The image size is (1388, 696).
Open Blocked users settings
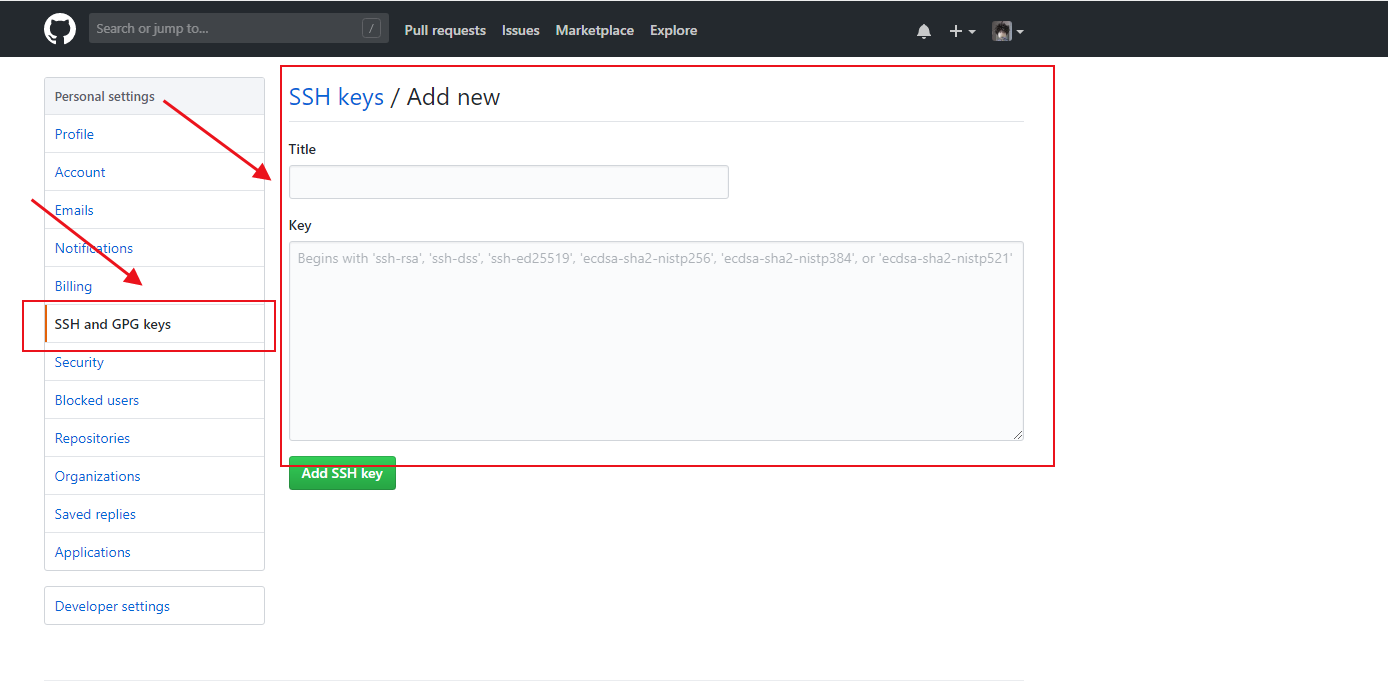[154, 400]
